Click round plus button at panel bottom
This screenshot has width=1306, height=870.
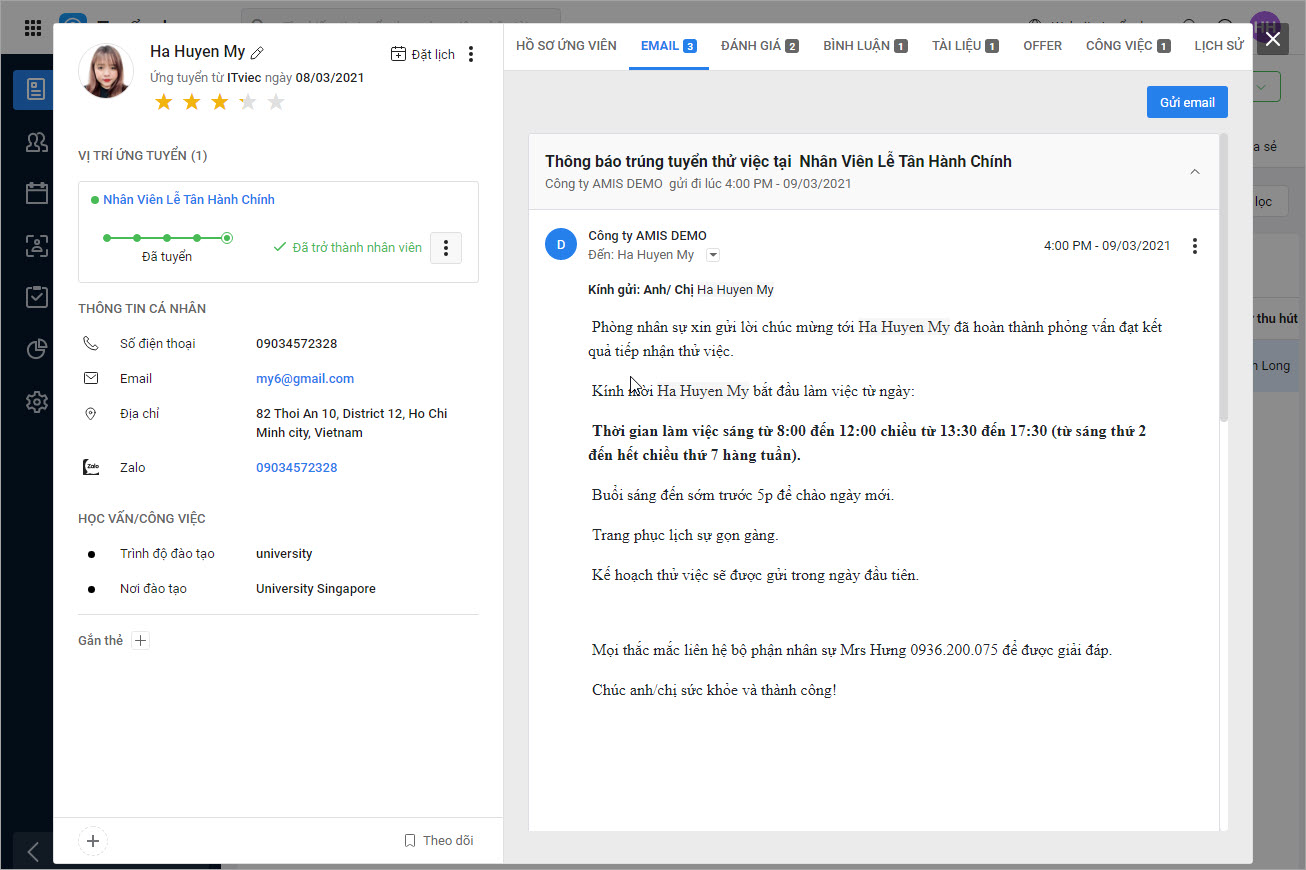[x=93, y=841]
